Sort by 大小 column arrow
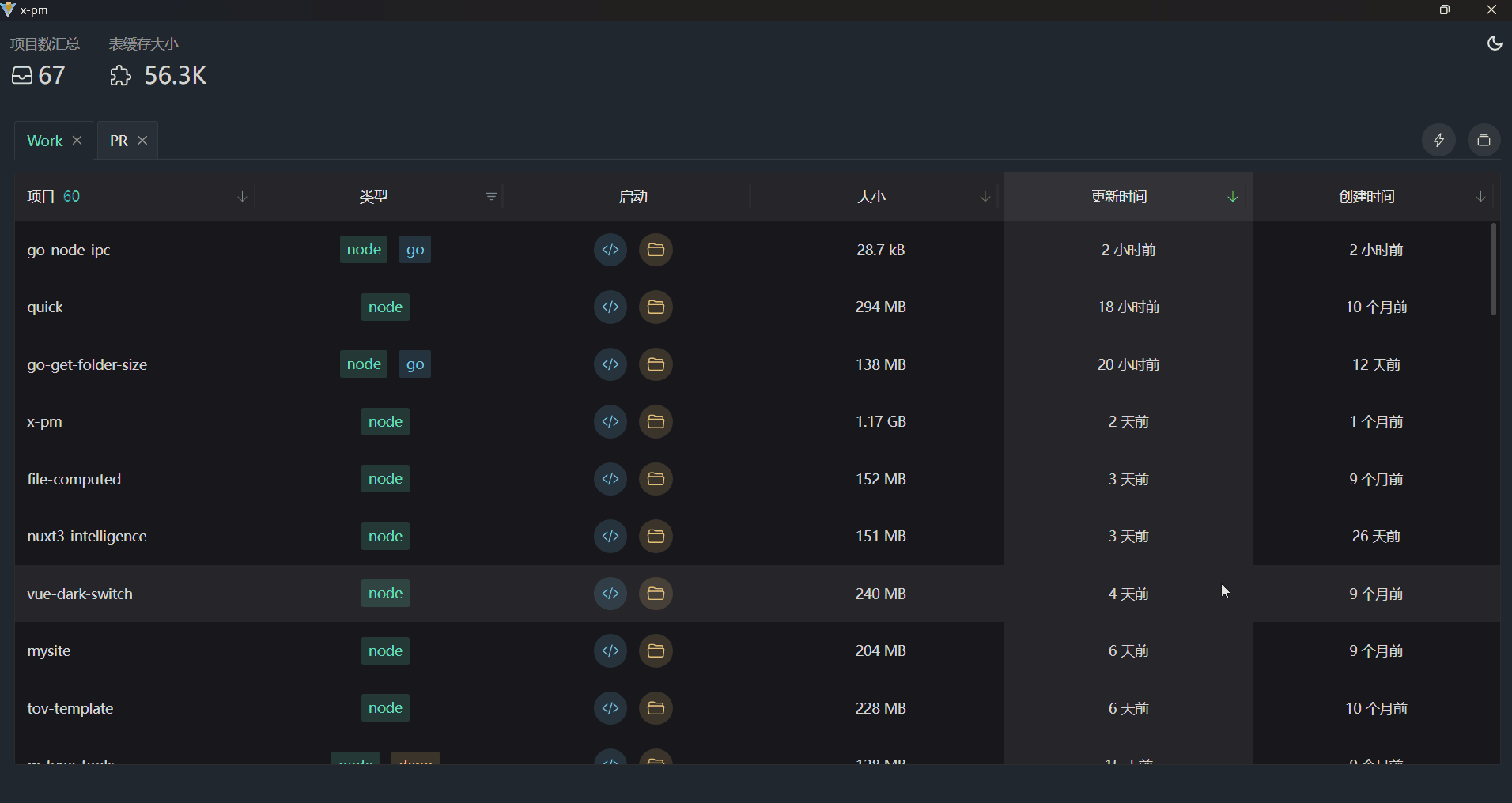1512x803 pixels. (985, 197)
